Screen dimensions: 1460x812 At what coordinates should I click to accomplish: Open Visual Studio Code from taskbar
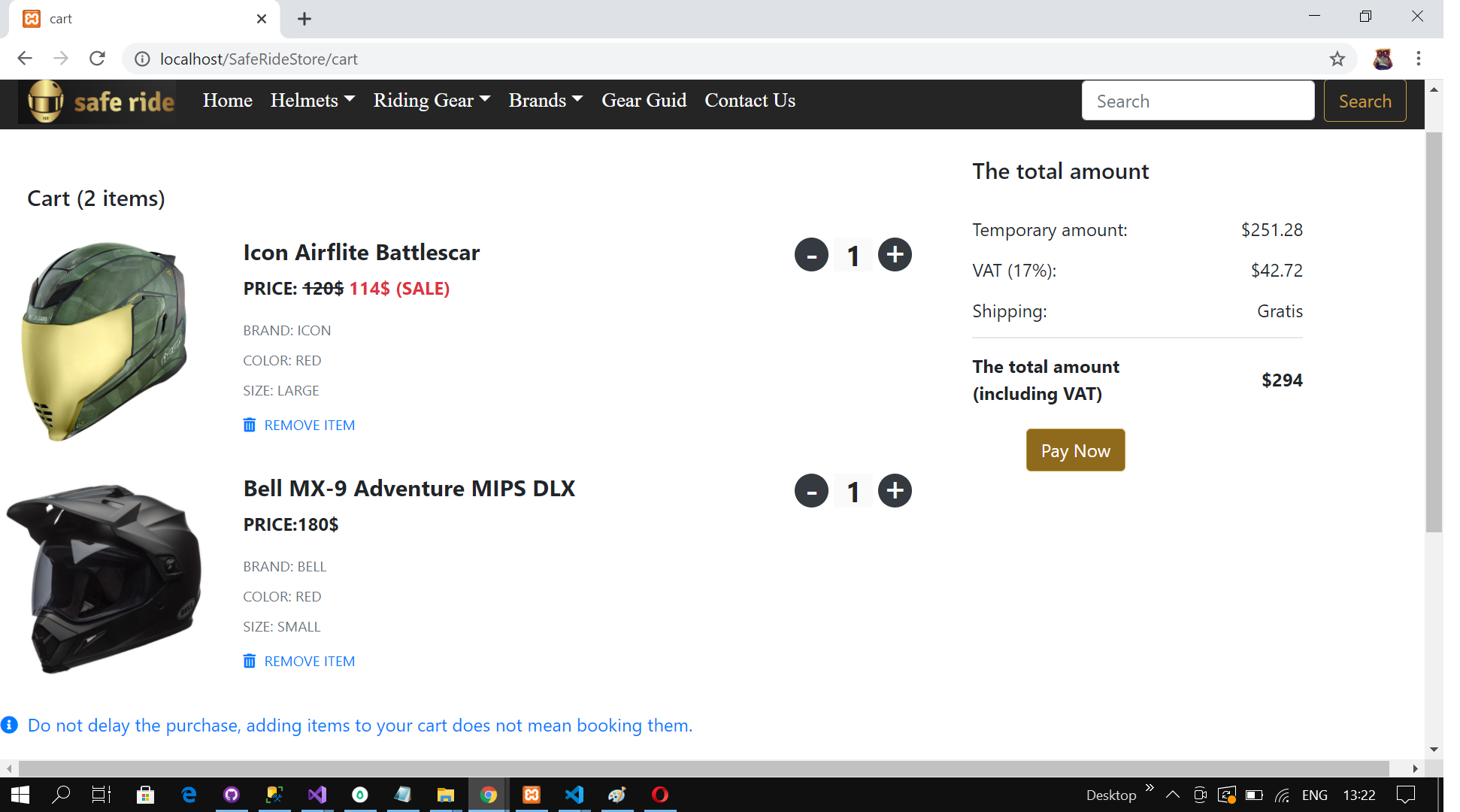click(x=574, y=795)
